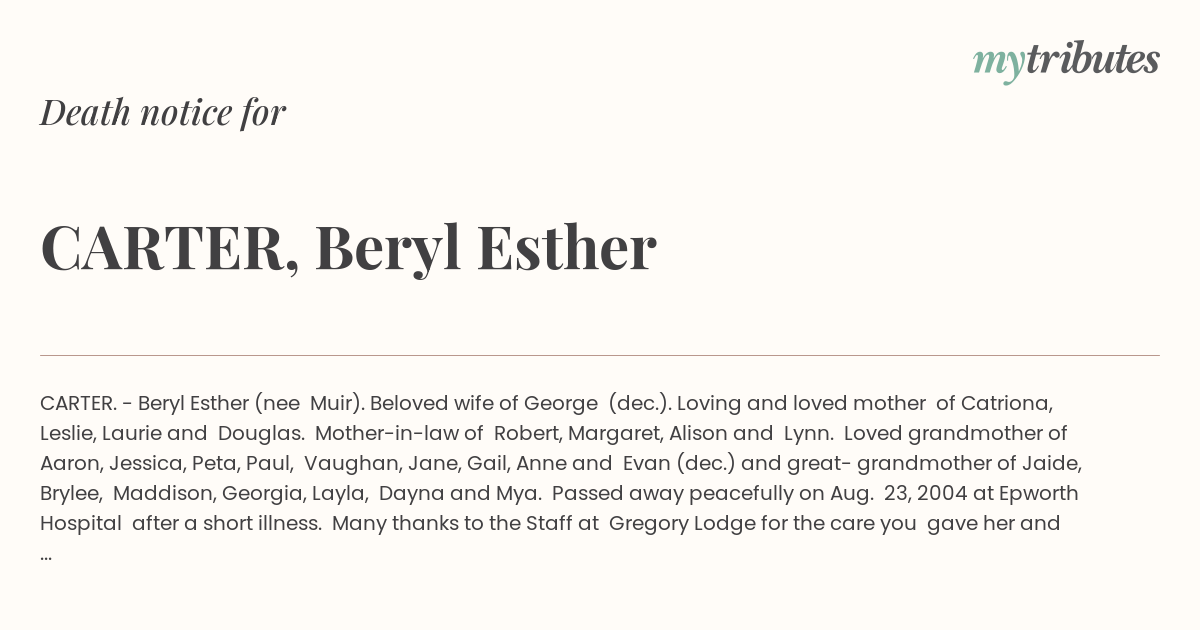Click "Loved grandmother of" phrase
Image resolution: width=1200 pixels, height=630 pixels.
[955, 433]
